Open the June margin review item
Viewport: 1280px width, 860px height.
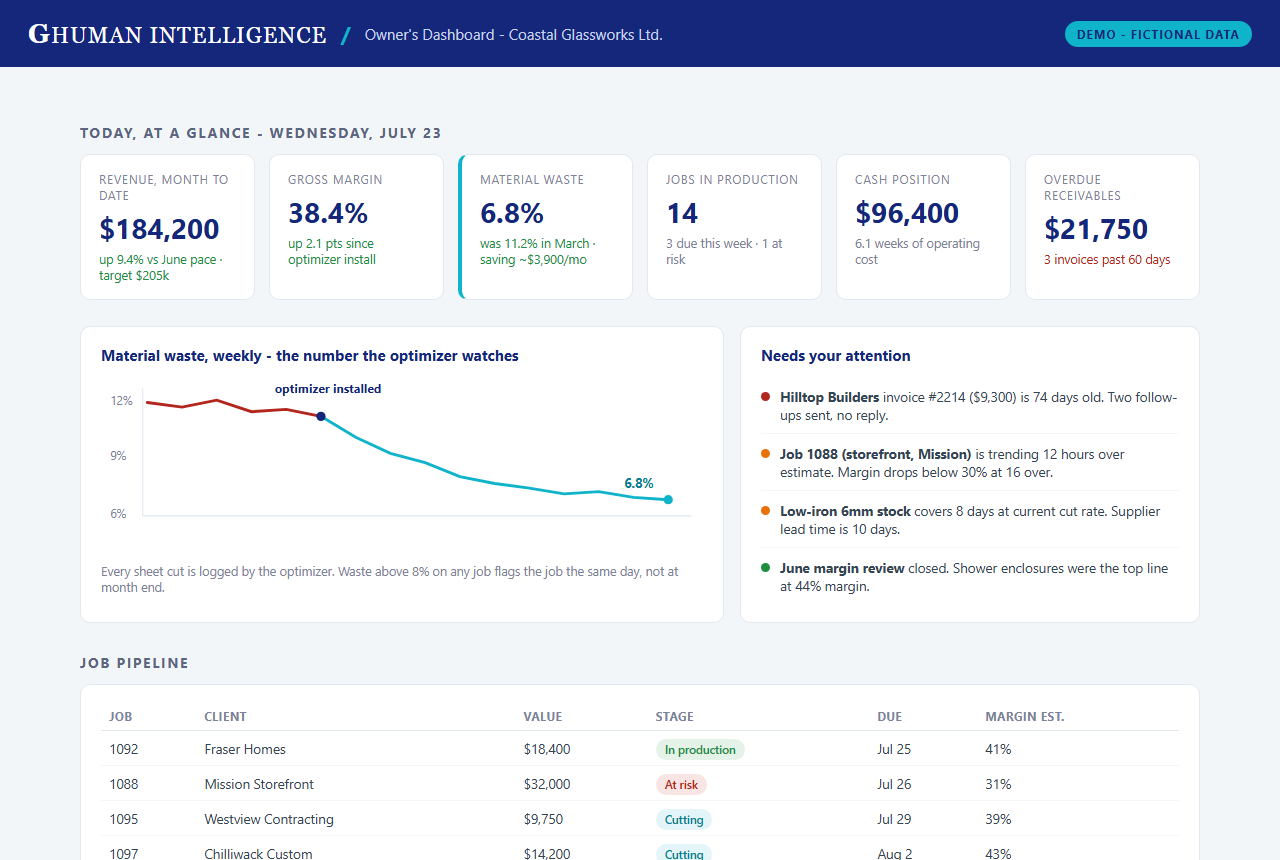(970, 577)
